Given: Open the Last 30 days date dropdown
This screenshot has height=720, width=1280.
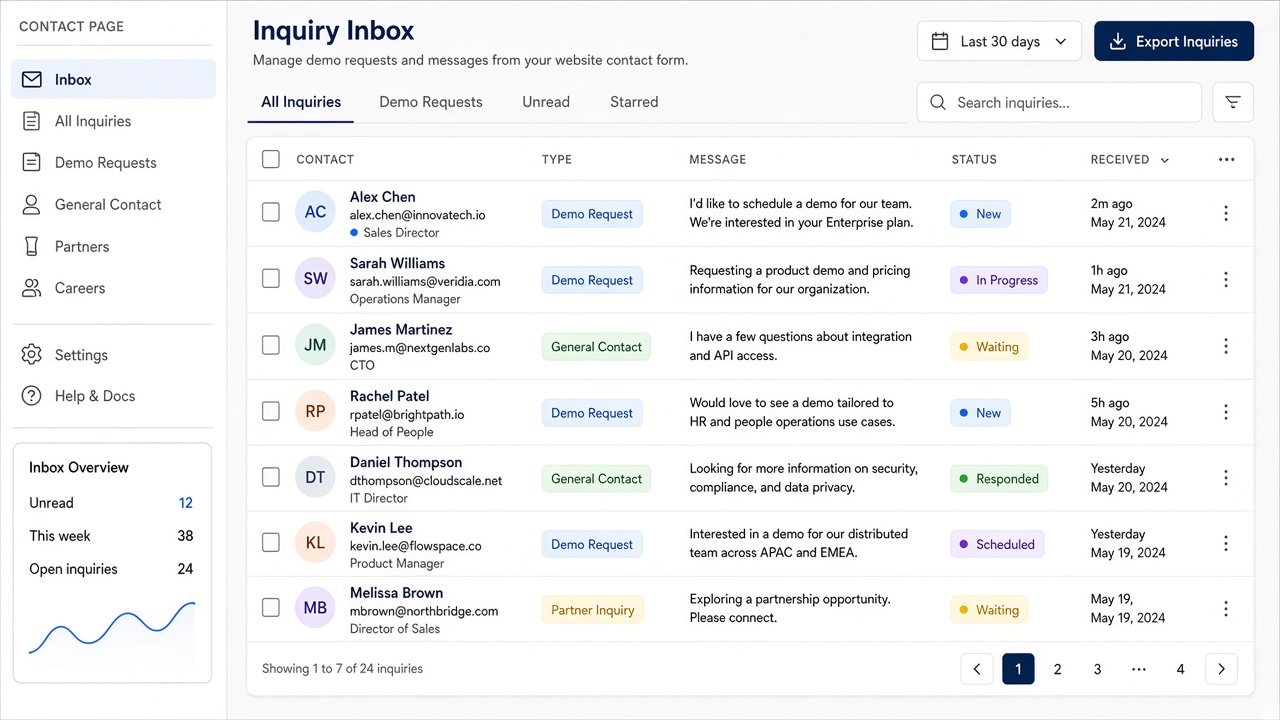Looking at the screenshot, I should click(999, 41).
